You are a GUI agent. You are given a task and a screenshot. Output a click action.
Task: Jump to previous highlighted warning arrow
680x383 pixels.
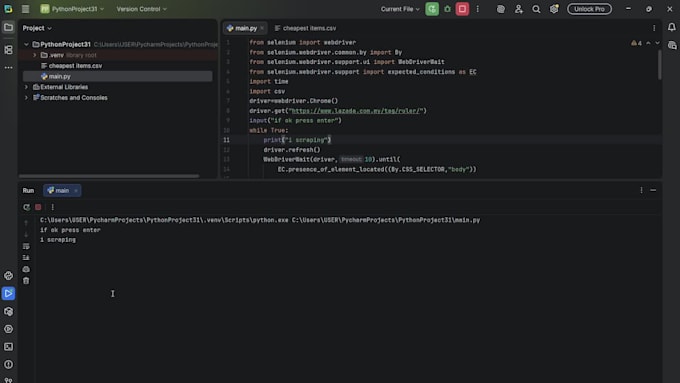click(648, 43)
